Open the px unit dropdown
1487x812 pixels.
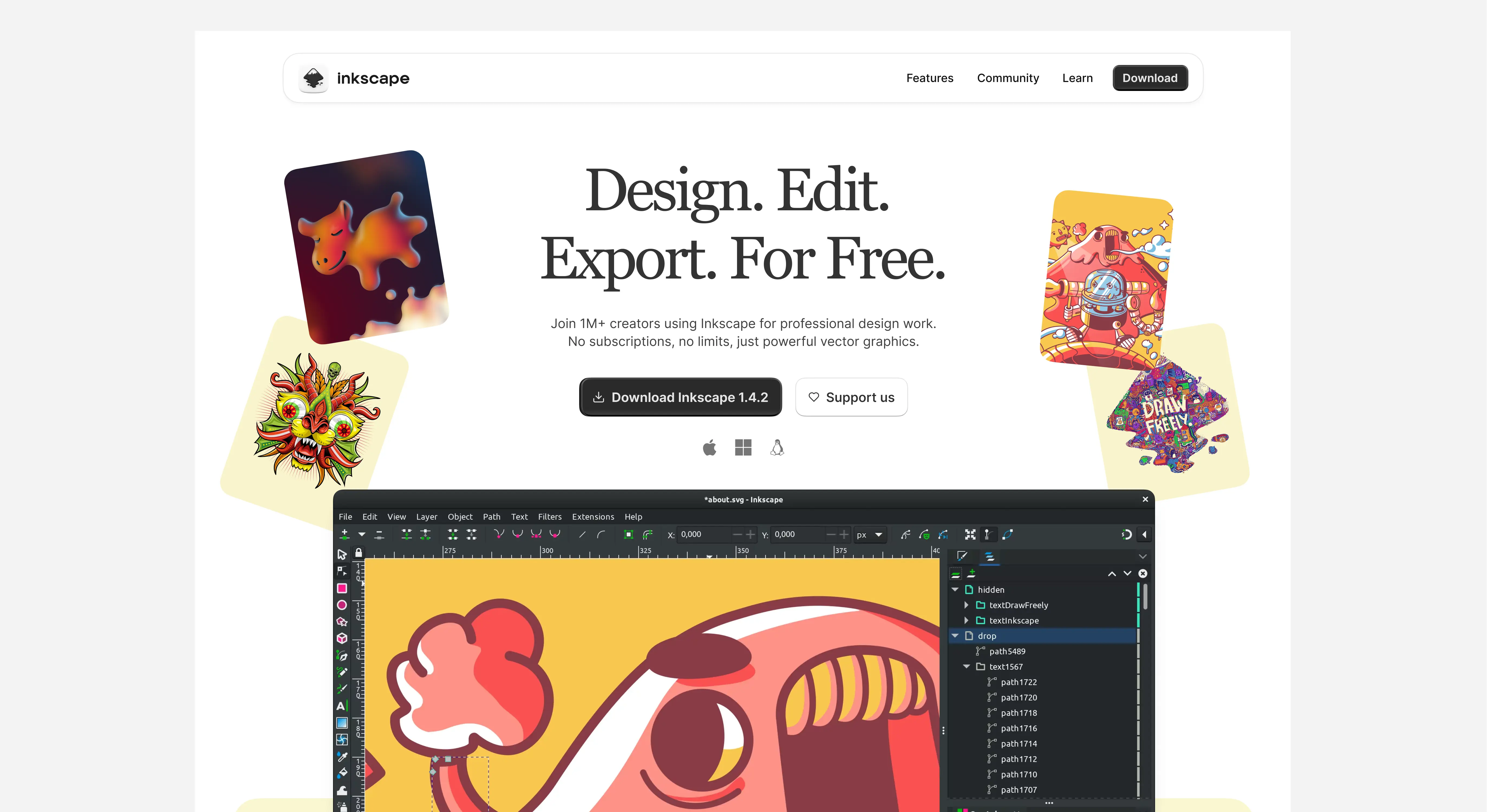870,534
